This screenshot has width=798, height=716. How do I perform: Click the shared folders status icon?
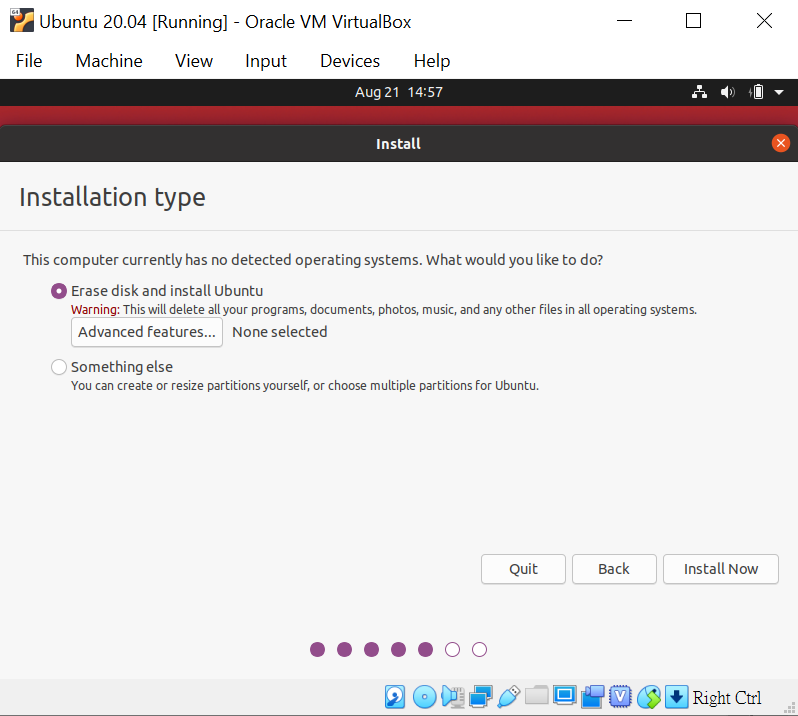[536, 696]
